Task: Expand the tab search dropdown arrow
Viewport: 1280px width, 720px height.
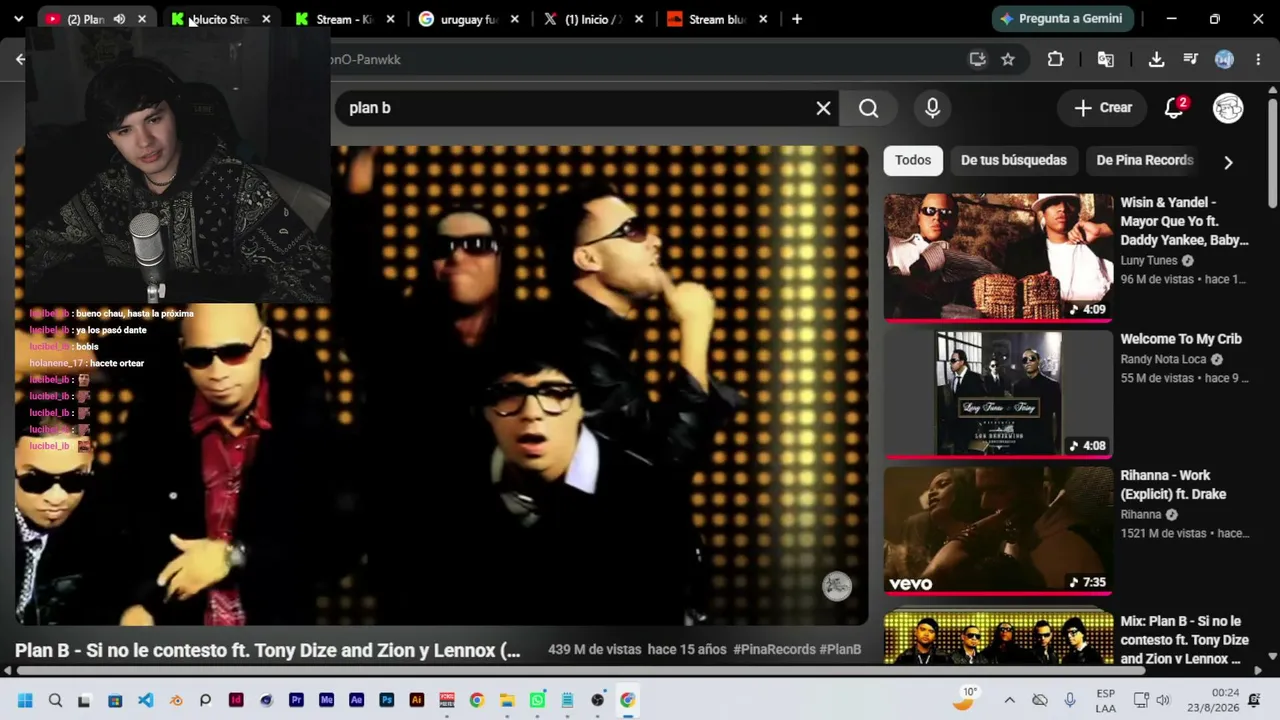Action: [x=18, y=19]
